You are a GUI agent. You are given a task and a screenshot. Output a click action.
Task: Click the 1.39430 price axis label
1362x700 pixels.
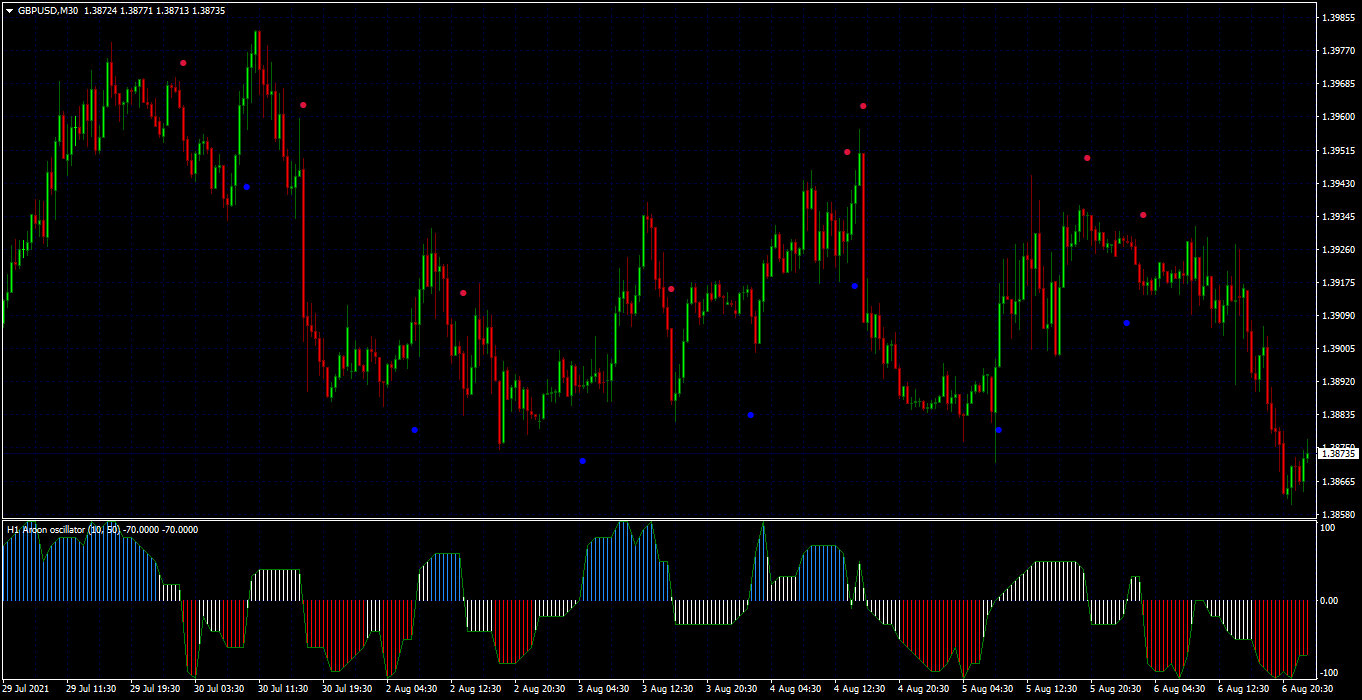tap(1338, 184)
